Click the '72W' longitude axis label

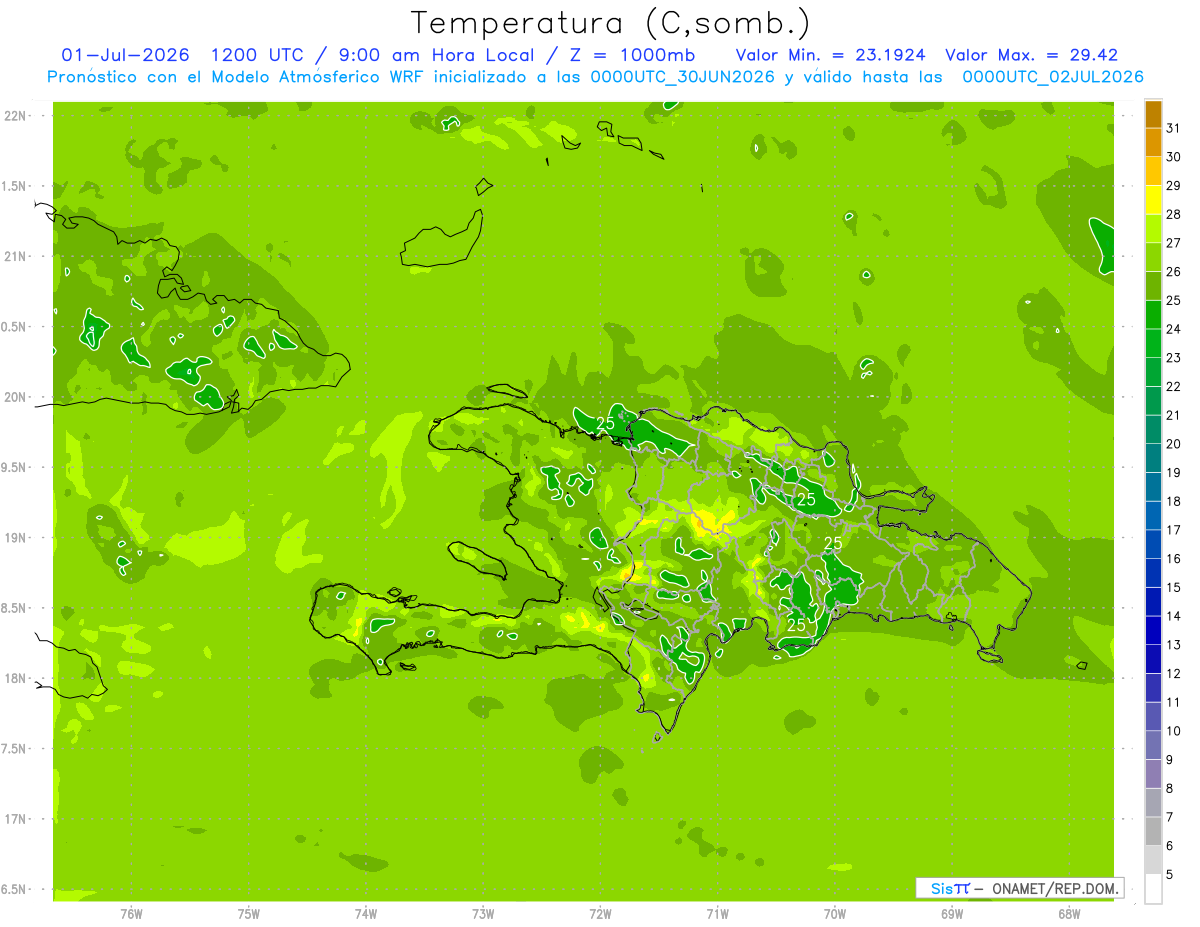pyautogui.click(x=600, y=914)
